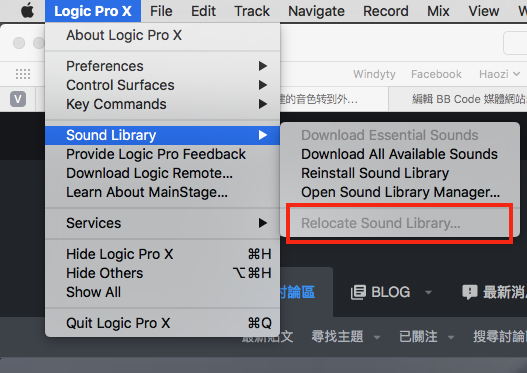Click Relocate Sound Library…
Viewport: 527px width, 373px height.
pyautogui.click(x=400, y=223)
